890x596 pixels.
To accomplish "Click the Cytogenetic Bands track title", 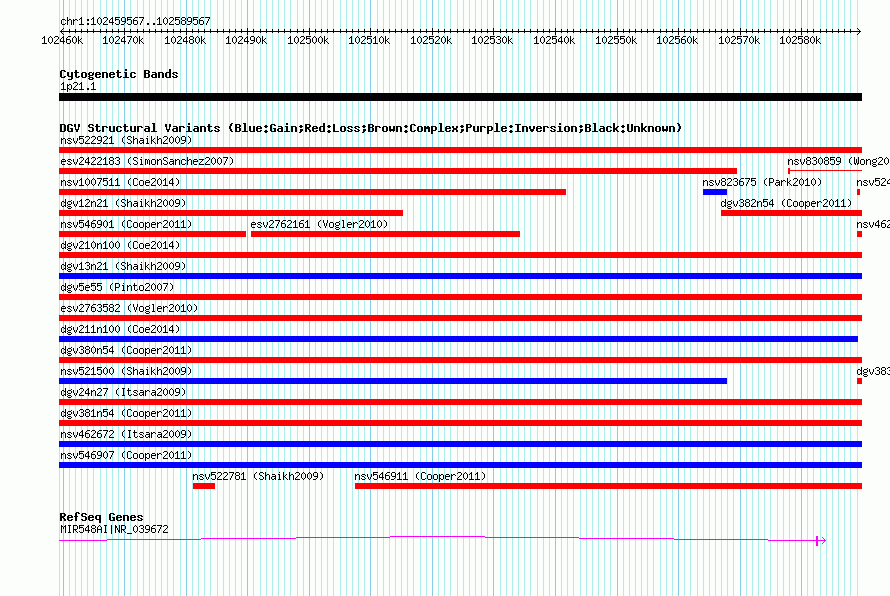I will point(119,74).
